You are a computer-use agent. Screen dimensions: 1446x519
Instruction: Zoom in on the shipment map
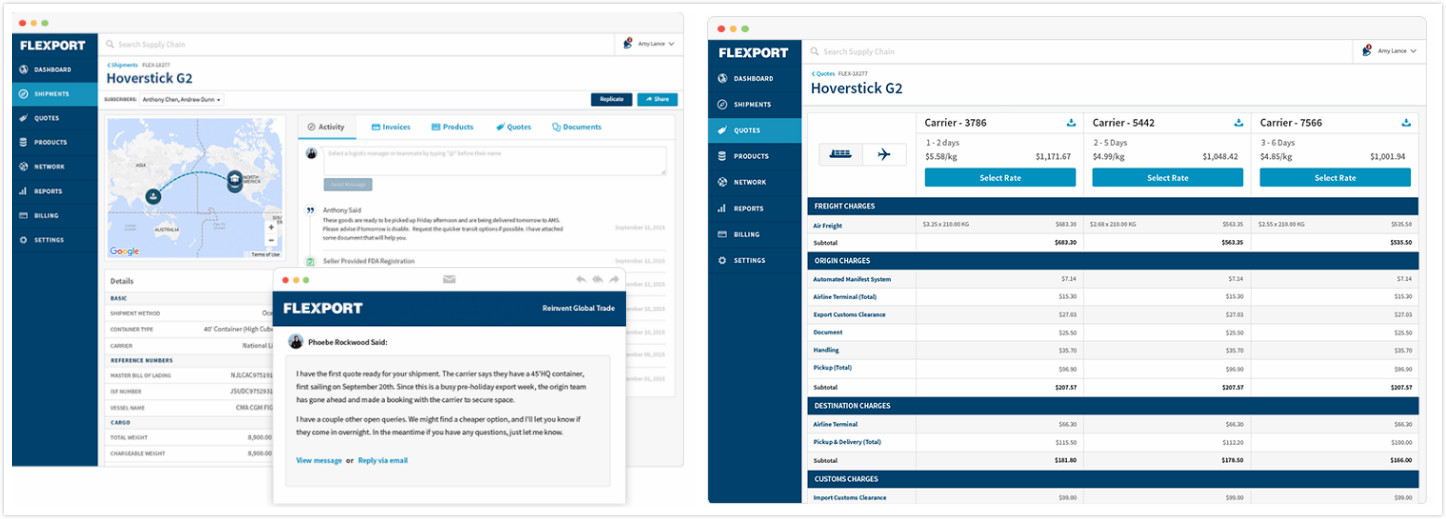[271, 227]
